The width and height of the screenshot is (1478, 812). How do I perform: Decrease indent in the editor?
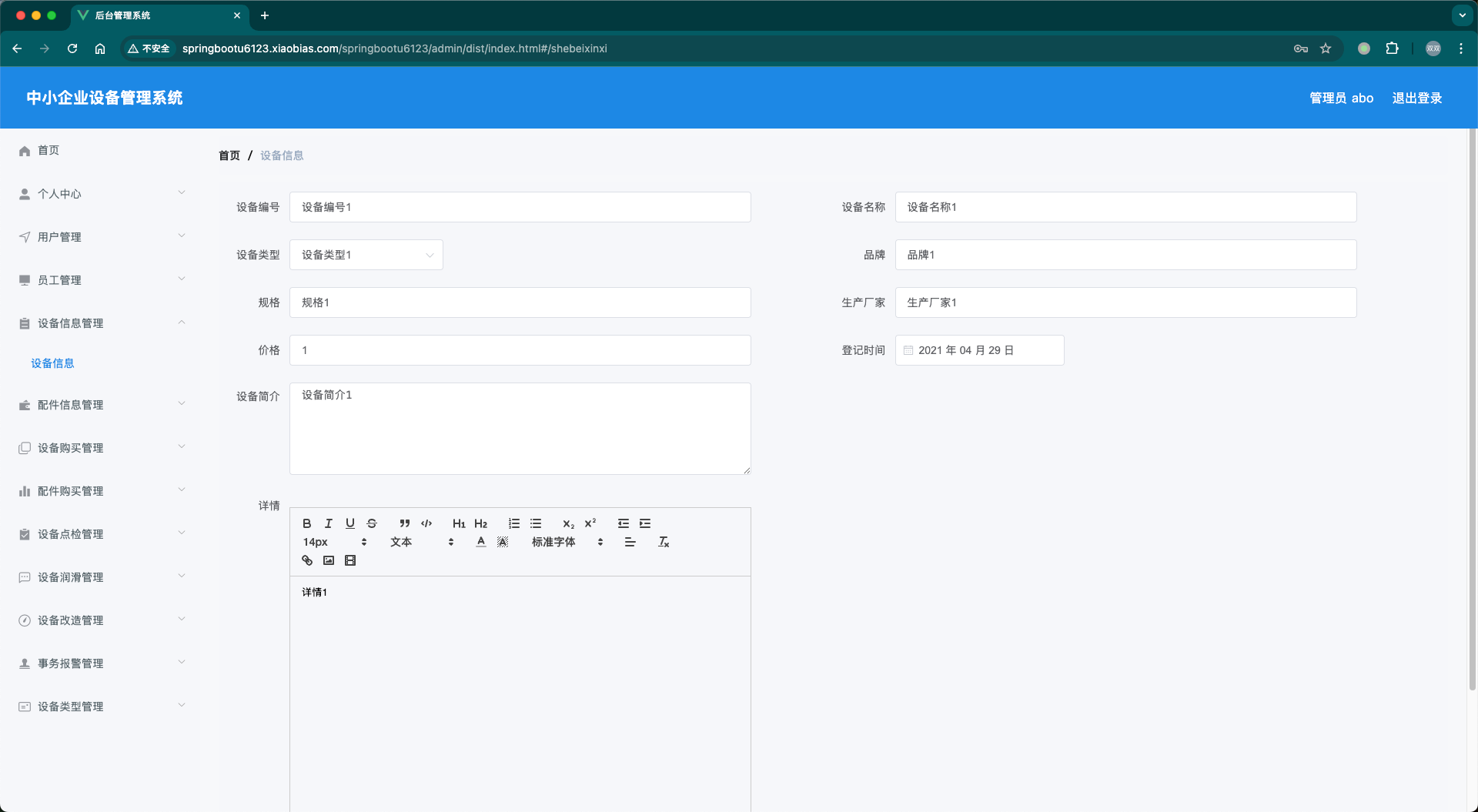624,523
